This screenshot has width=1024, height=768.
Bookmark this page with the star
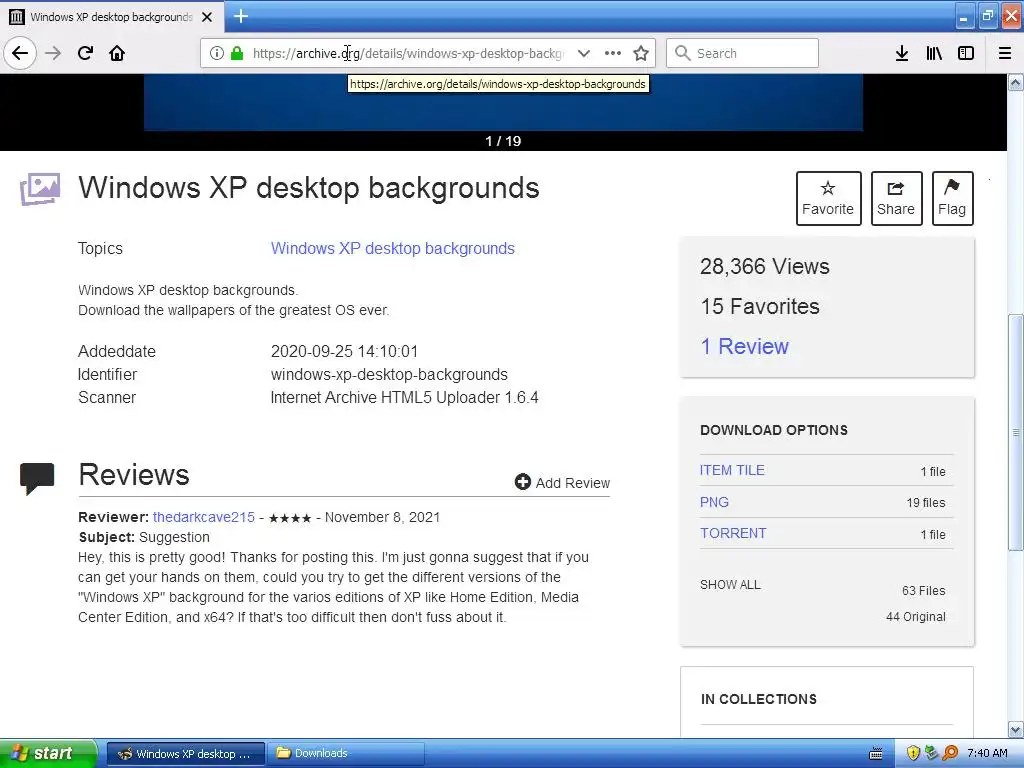coord(641,53)
